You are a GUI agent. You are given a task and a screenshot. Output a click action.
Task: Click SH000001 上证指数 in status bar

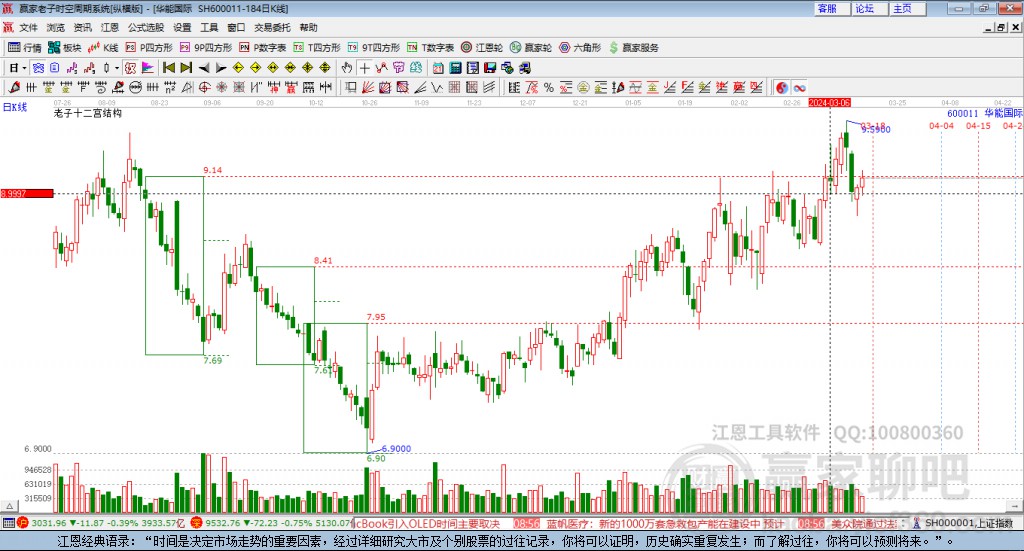click(968, 523)
